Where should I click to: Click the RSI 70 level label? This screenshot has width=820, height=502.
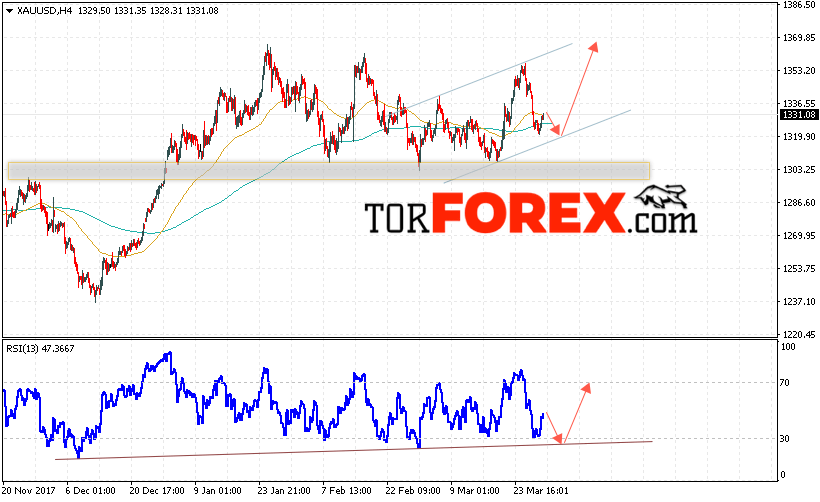tap(784, 383)
